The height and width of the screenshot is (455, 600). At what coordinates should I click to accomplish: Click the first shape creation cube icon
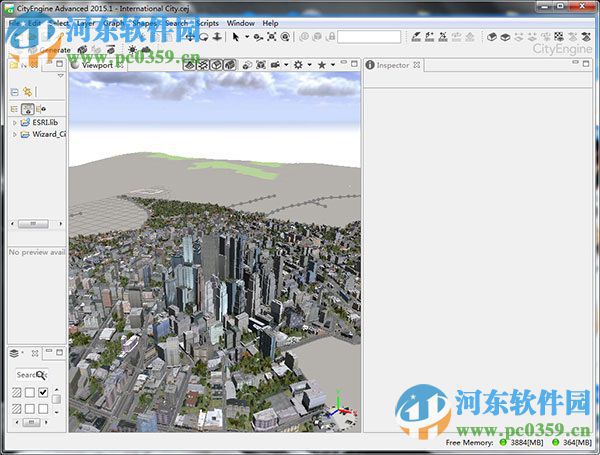[x=492, y=37]
